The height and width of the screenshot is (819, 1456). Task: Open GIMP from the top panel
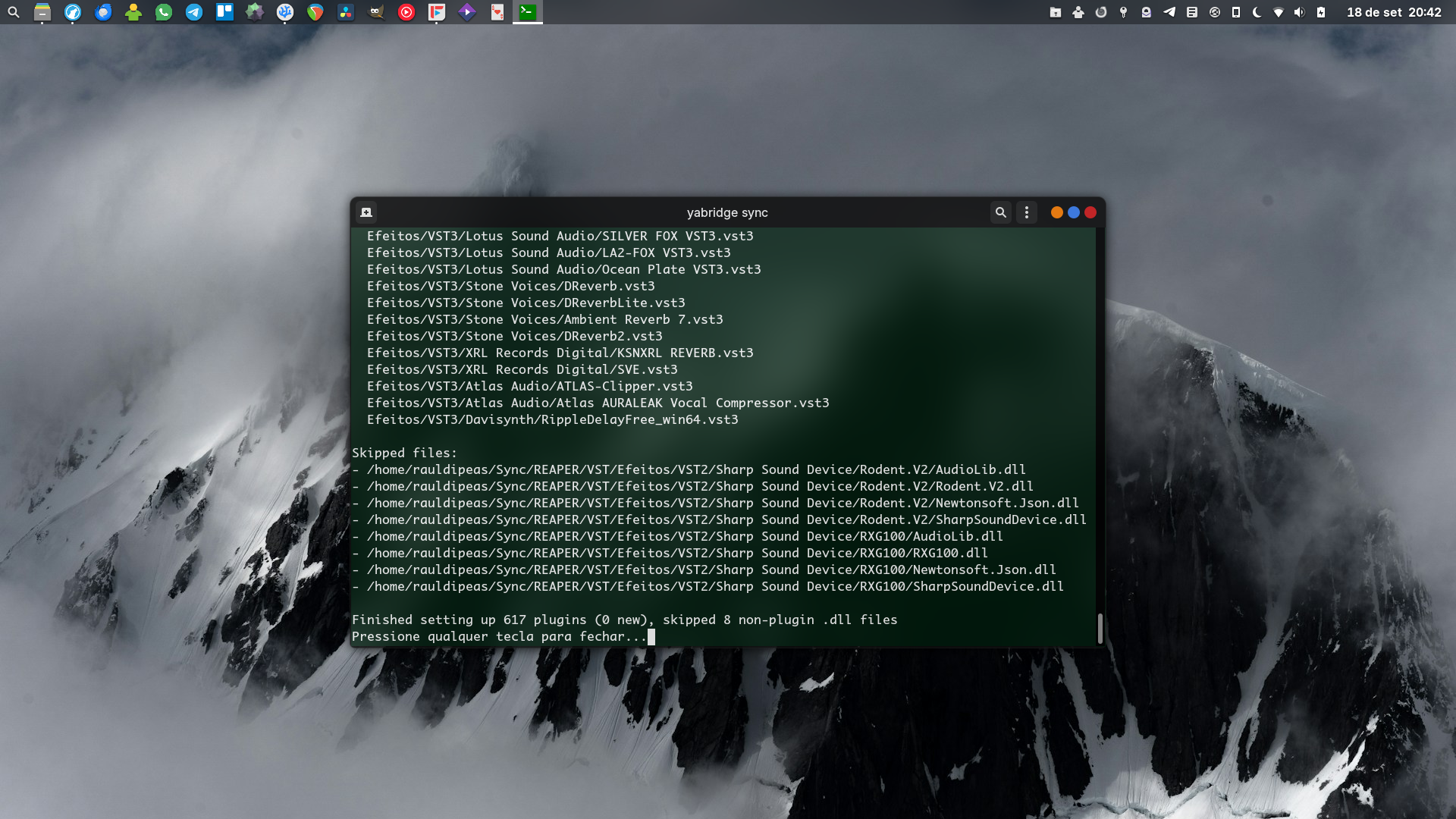376,12
